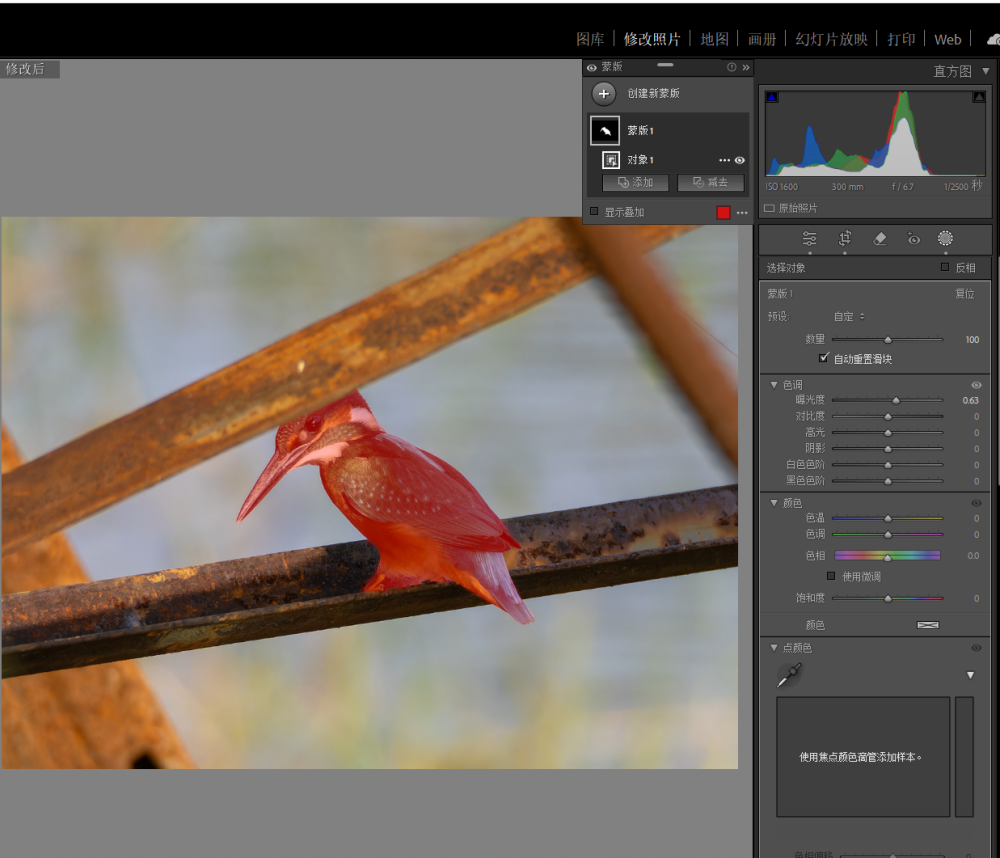
Task: Toggle the shadow clipping indicator in the histogram
Action: tap(772, 97)
